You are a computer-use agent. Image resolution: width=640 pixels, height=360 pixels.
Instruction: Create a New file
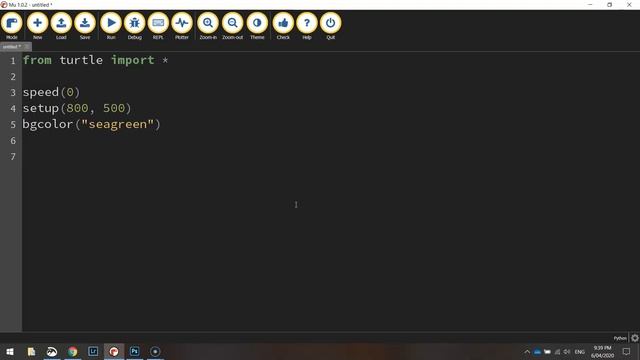coord(37,25)
